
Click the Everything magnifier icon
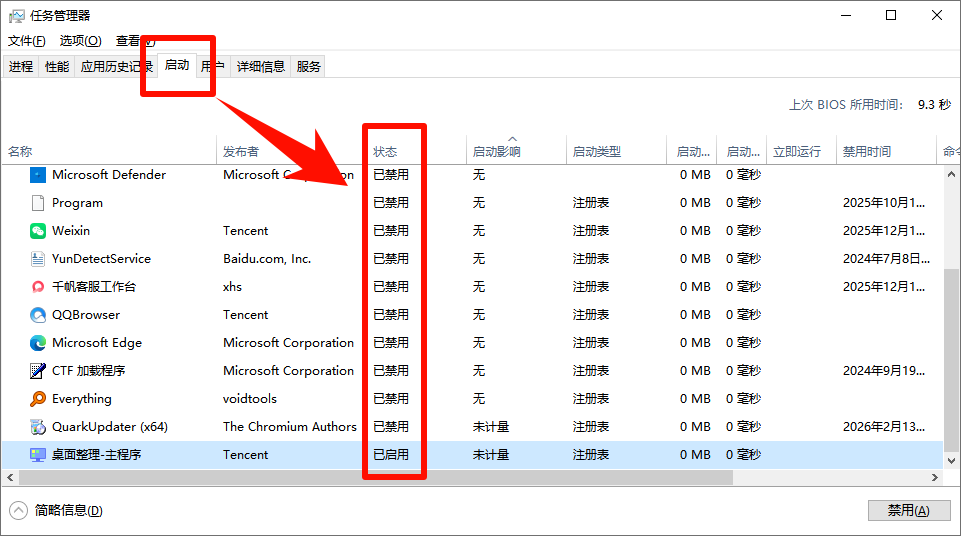pyautogui.click(x=38, y=399)
